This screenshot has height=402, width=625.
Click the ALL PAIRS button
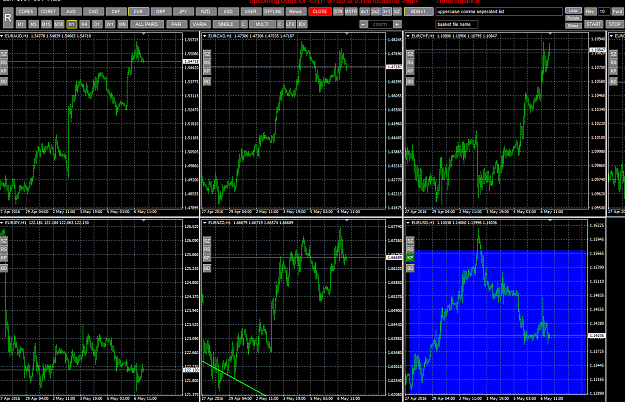[x=146, y=24]
